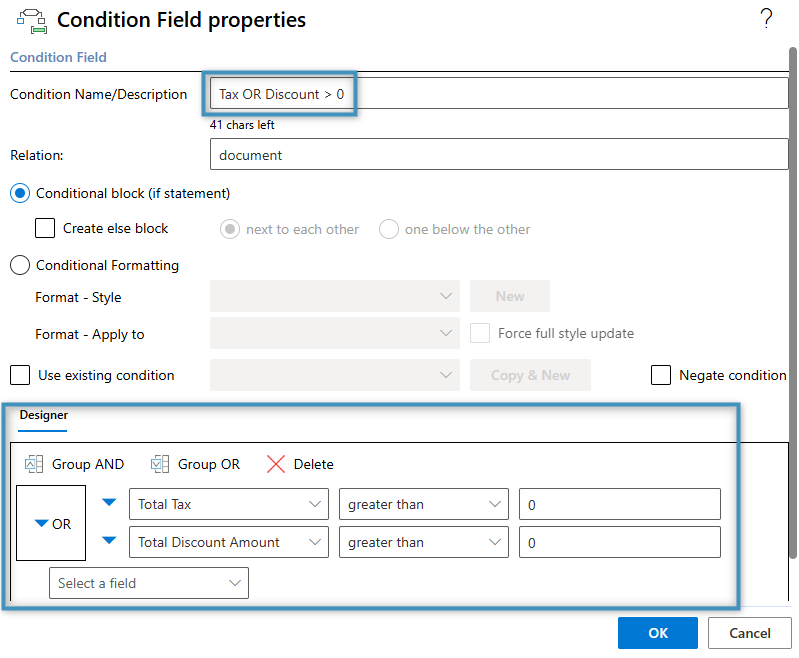Viewport: 799px width, 658px height.
Task: Tick the Negate condition checkbox
Action: (661, 375)
